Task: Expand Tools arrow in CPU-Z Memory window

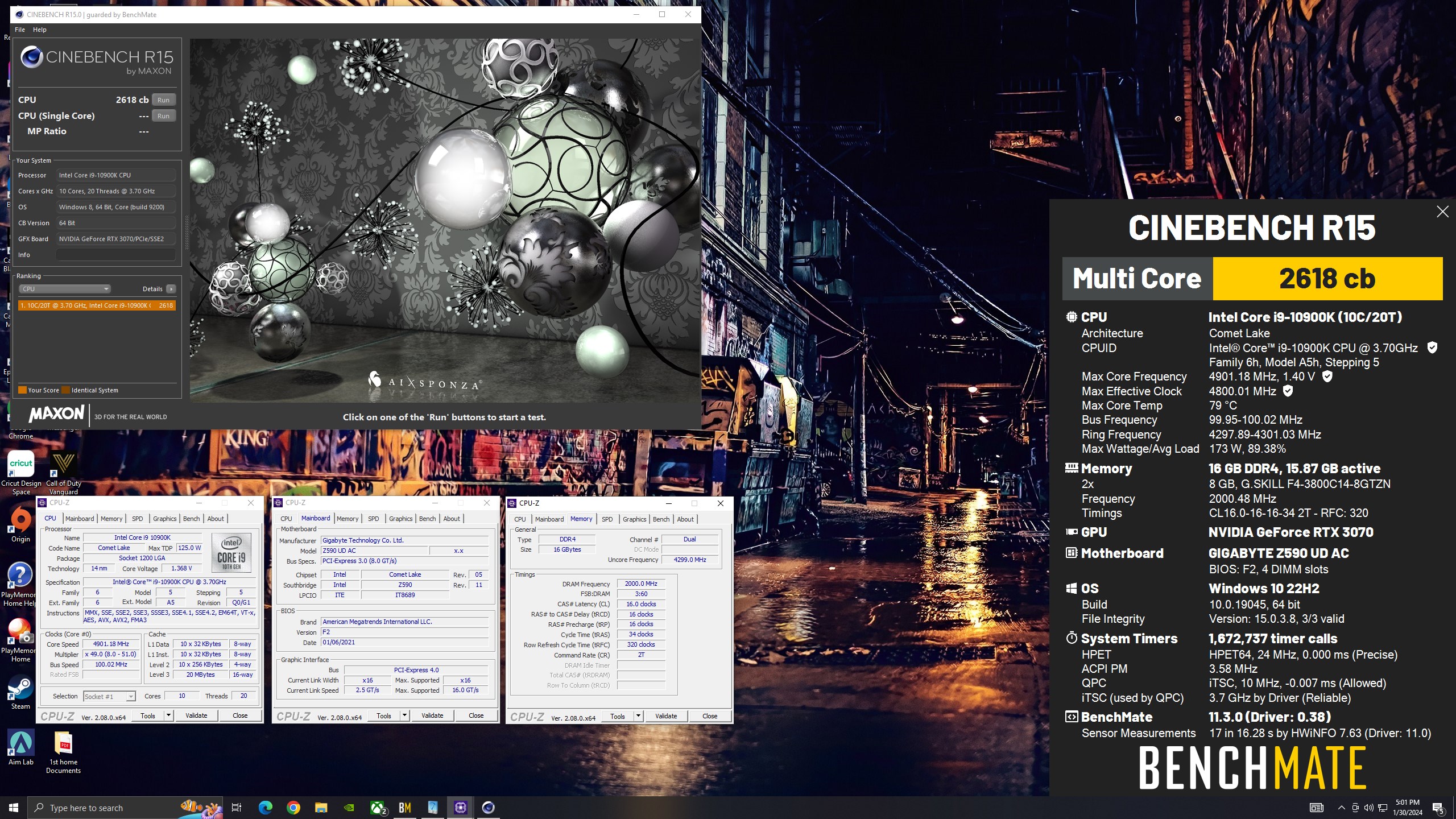Action: [638, 716]
